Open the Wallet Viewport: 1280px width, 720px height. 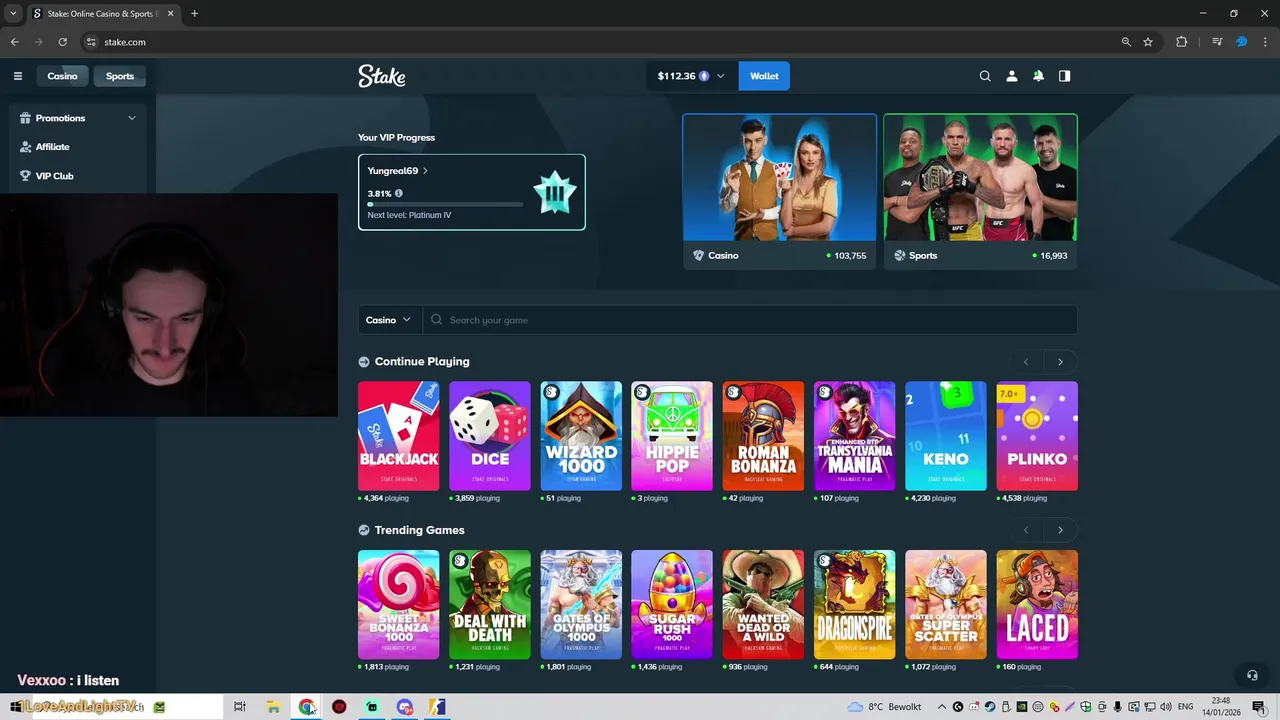pos(764,76)
